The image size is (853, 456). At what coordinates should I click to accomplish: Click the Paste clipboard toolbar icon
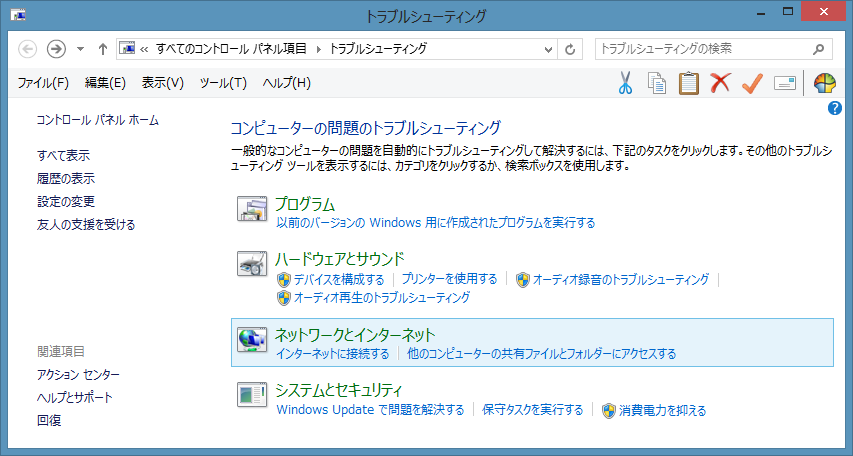[688, 83]
